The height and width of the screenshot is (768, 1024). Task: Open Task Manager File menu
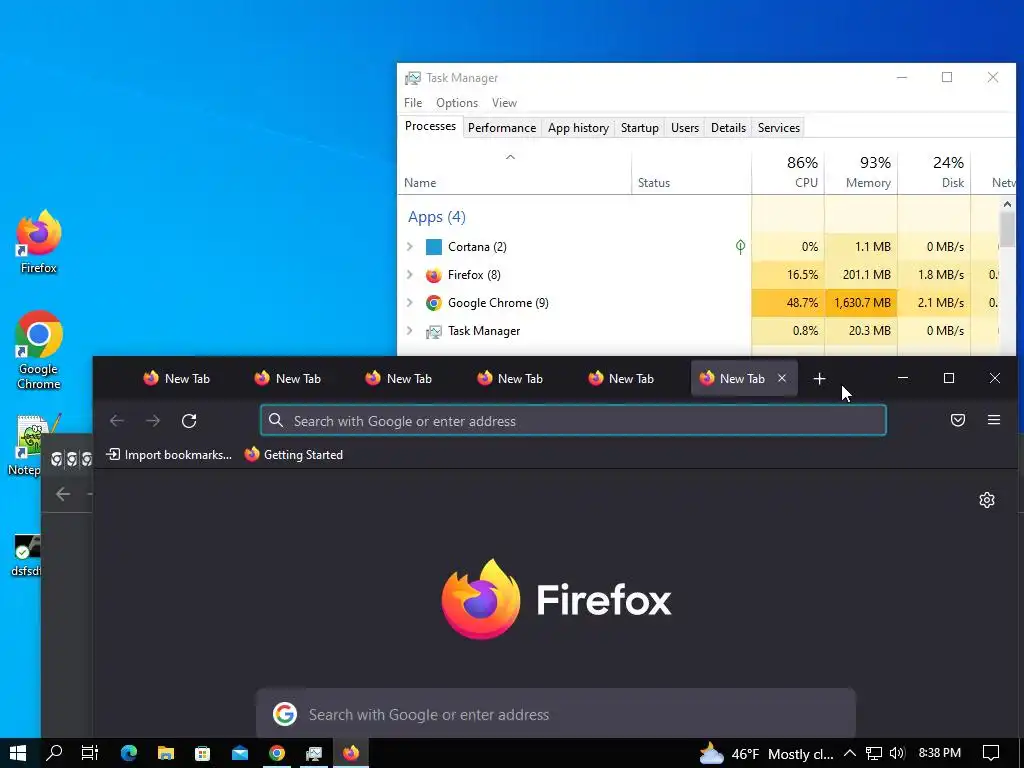click(x=413, y=103)
